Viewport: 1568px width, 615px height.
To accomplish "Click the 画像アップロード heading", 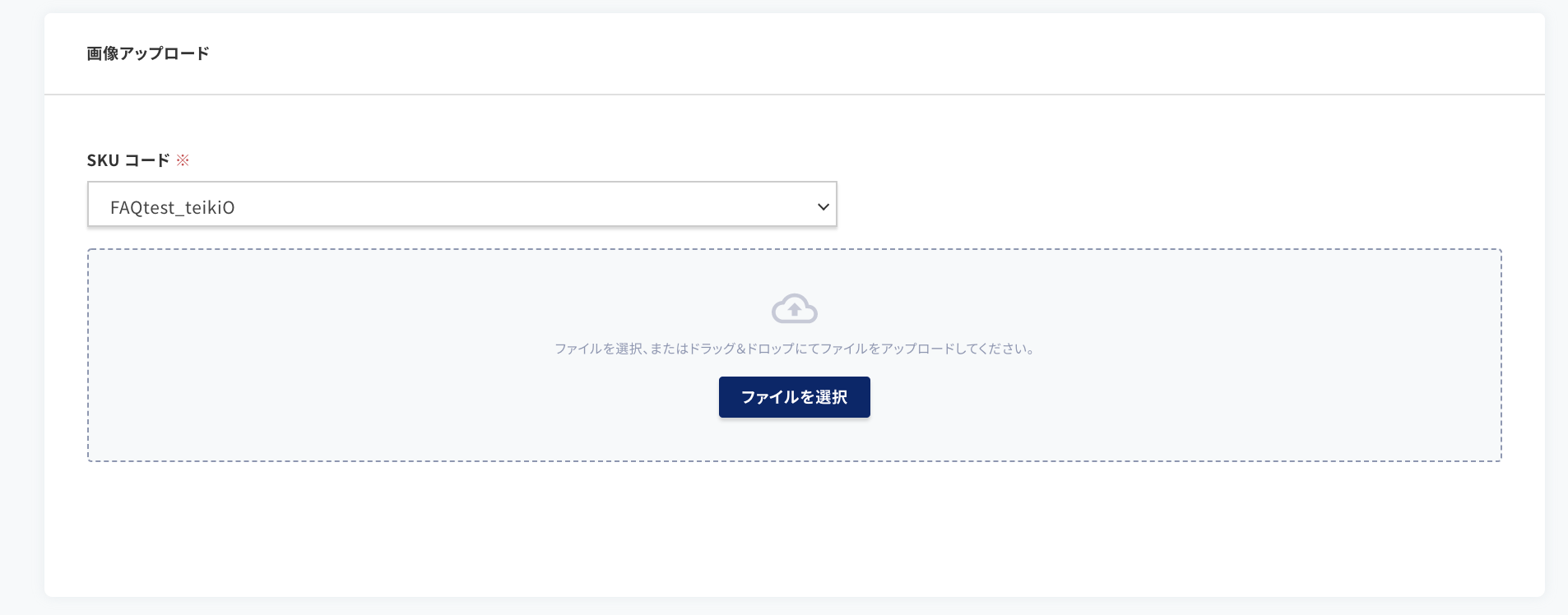I will coord(148,53).
